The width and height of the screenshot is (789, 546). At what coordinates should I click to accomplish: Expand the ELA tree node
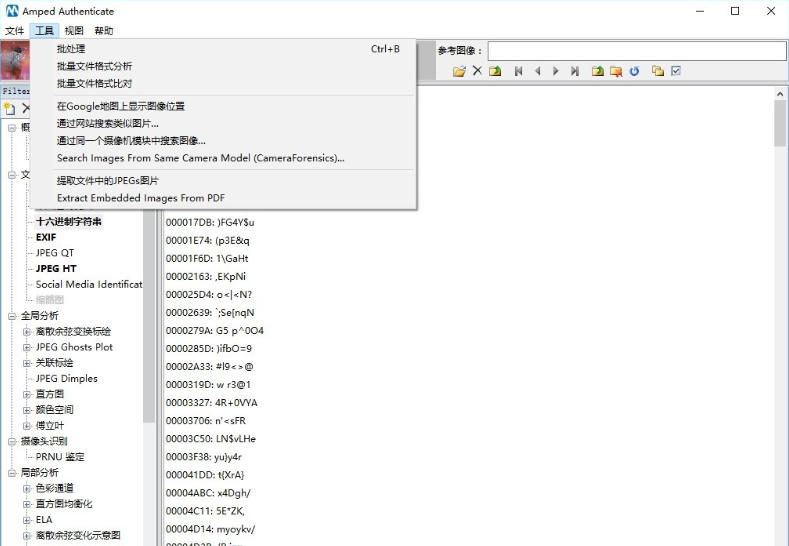point(27,520)
